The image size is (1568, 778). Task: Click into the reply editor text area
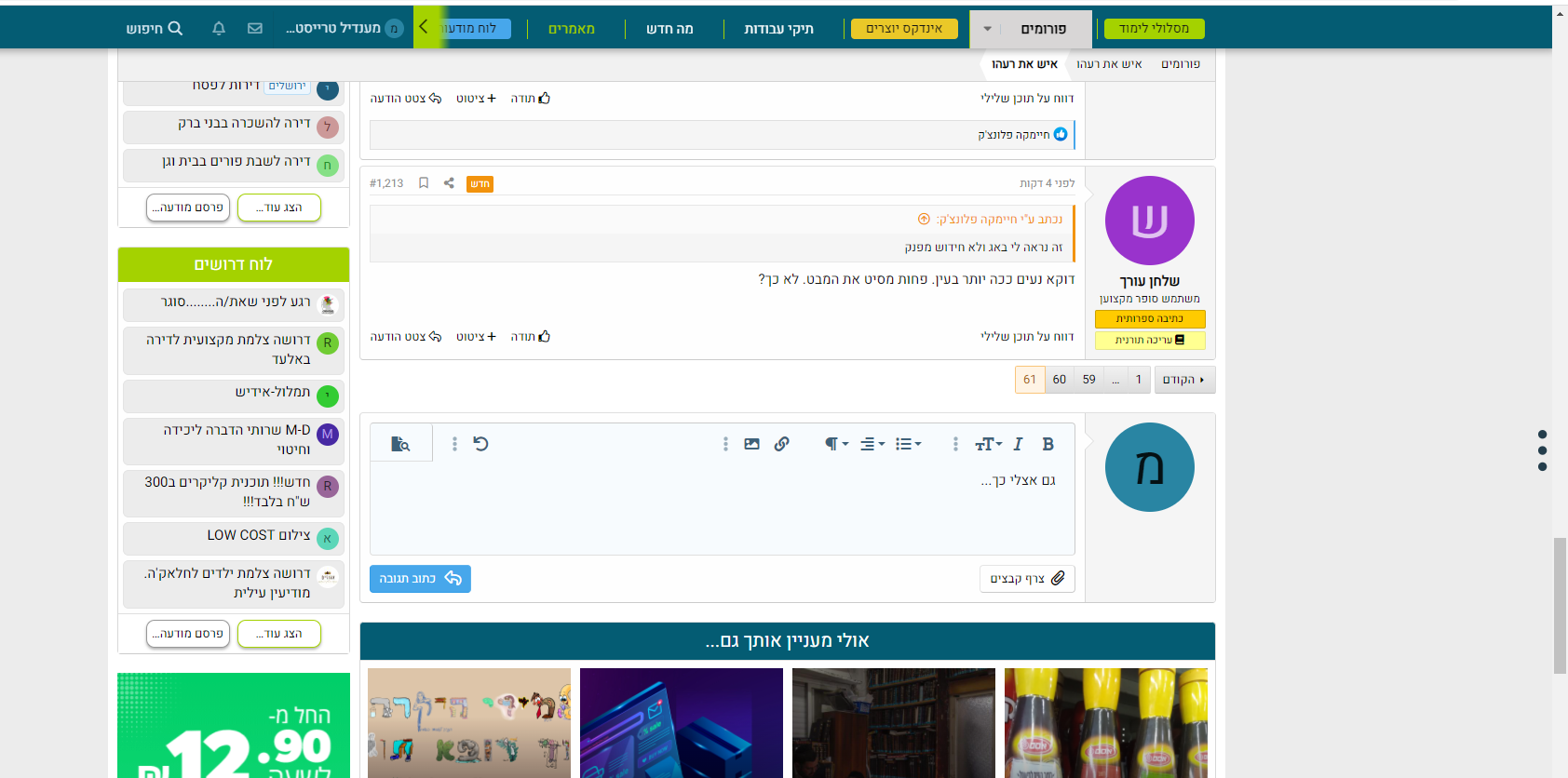pos(723,508)
